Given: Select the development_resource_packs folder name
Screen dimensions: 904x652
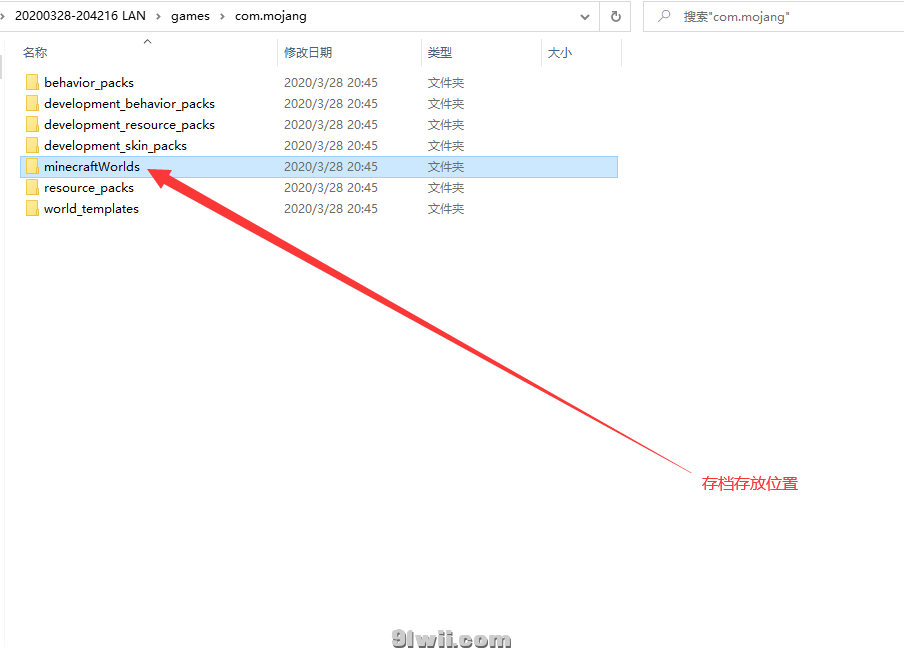Looking at the screenshot, I should tap(129, 125).
